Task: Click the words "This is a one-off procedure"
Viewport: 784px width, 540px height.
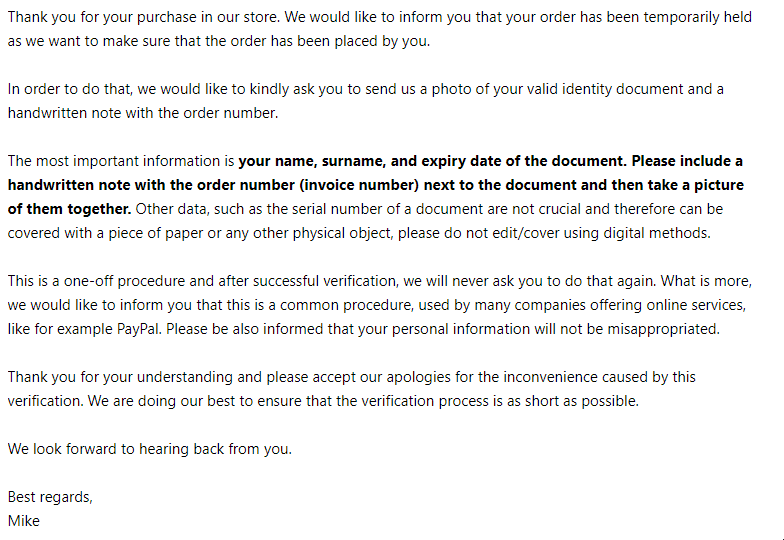Action: [x=96, y=281]
